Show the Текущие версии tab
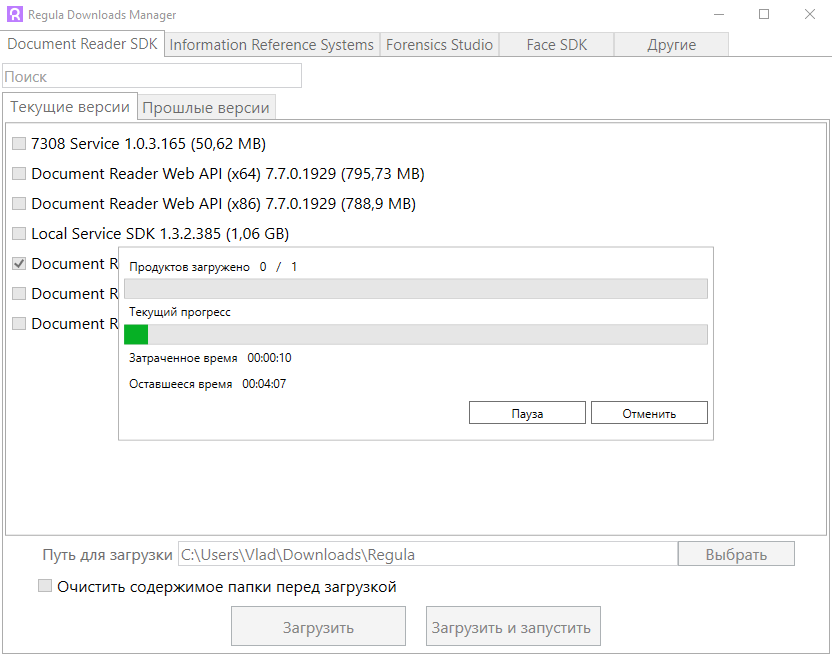 pos(70,107)
